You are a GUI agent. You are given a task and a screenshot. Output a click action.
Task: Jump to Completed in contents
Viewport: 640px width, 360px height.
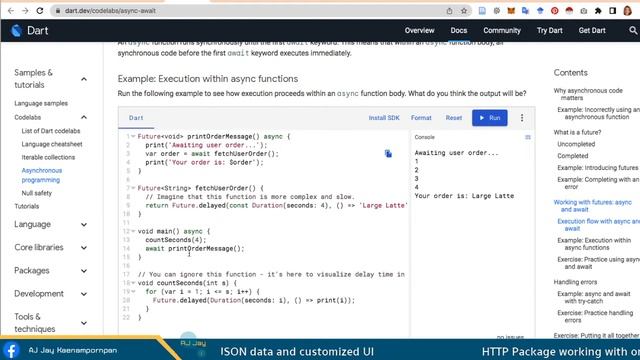click(573, 156)
